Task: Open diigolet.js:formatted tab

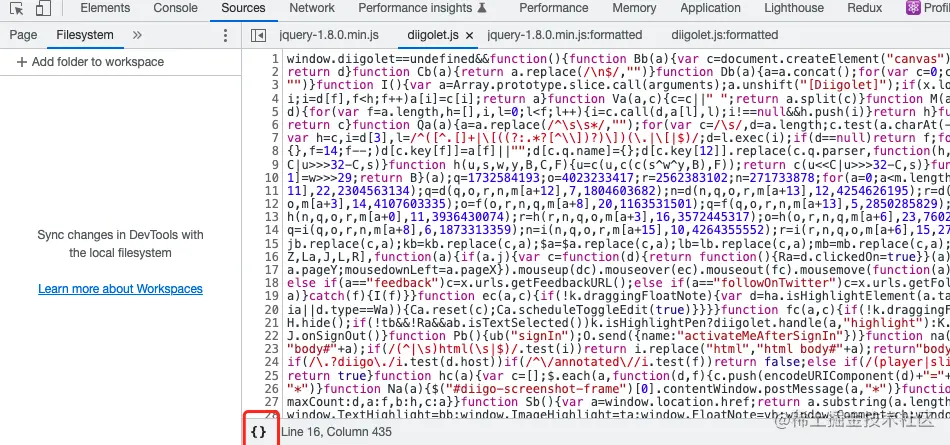Action: 725,35
